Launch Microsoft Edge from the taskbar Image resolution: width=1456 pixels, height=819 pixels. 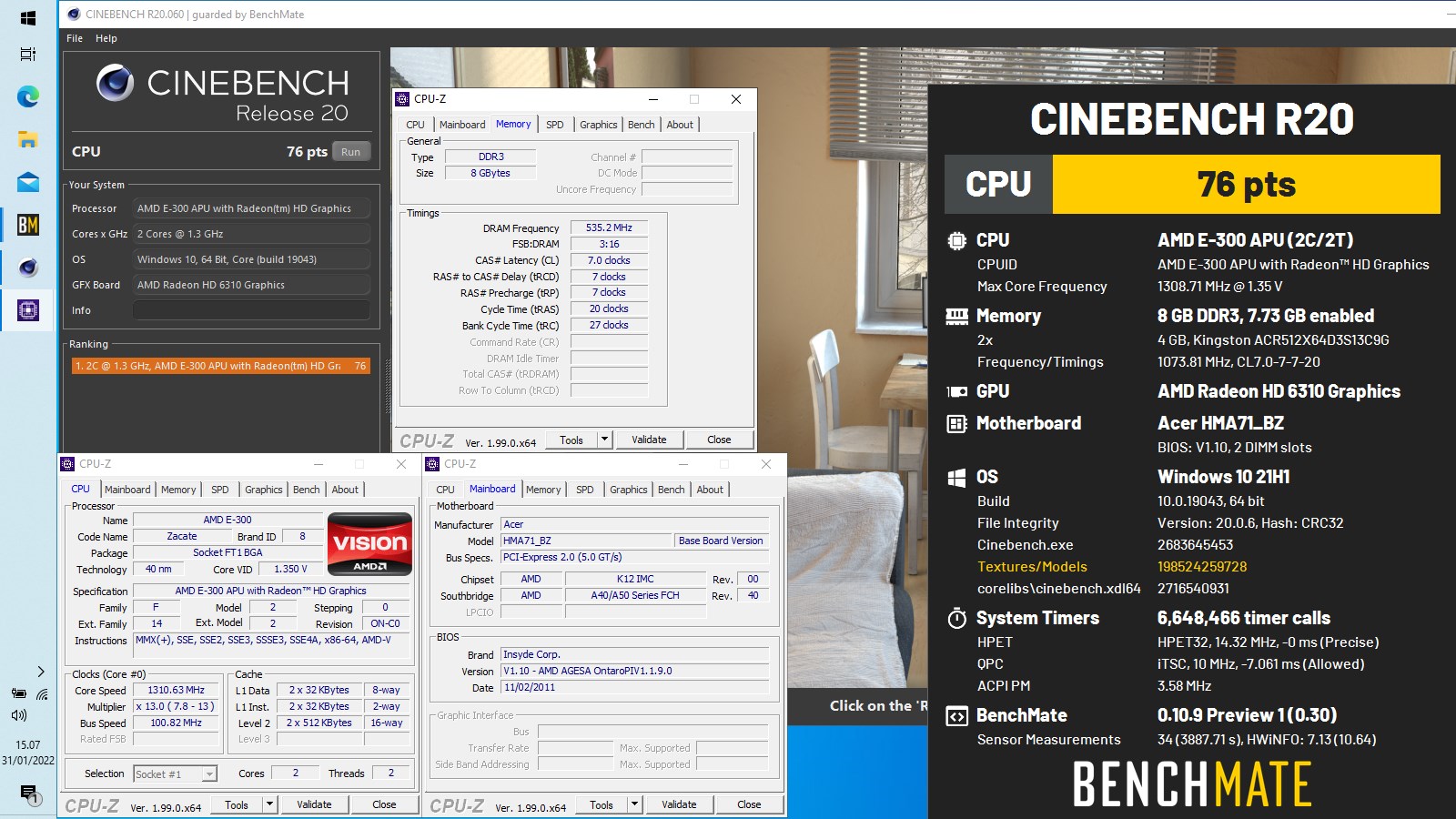[x=27, y=96]
